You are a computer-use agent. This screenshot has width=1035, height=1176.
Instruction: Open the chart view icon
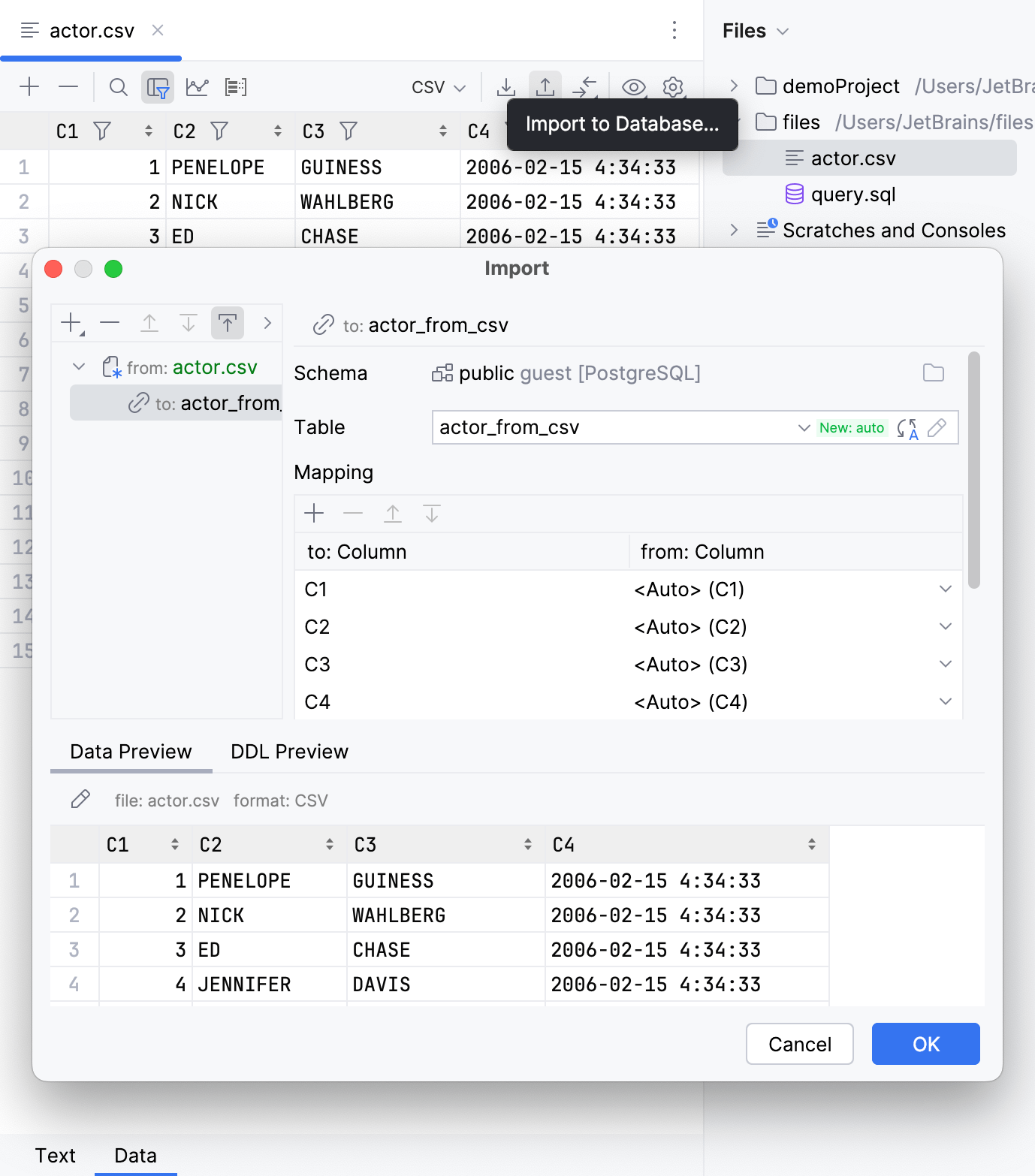tap(197, 86)
